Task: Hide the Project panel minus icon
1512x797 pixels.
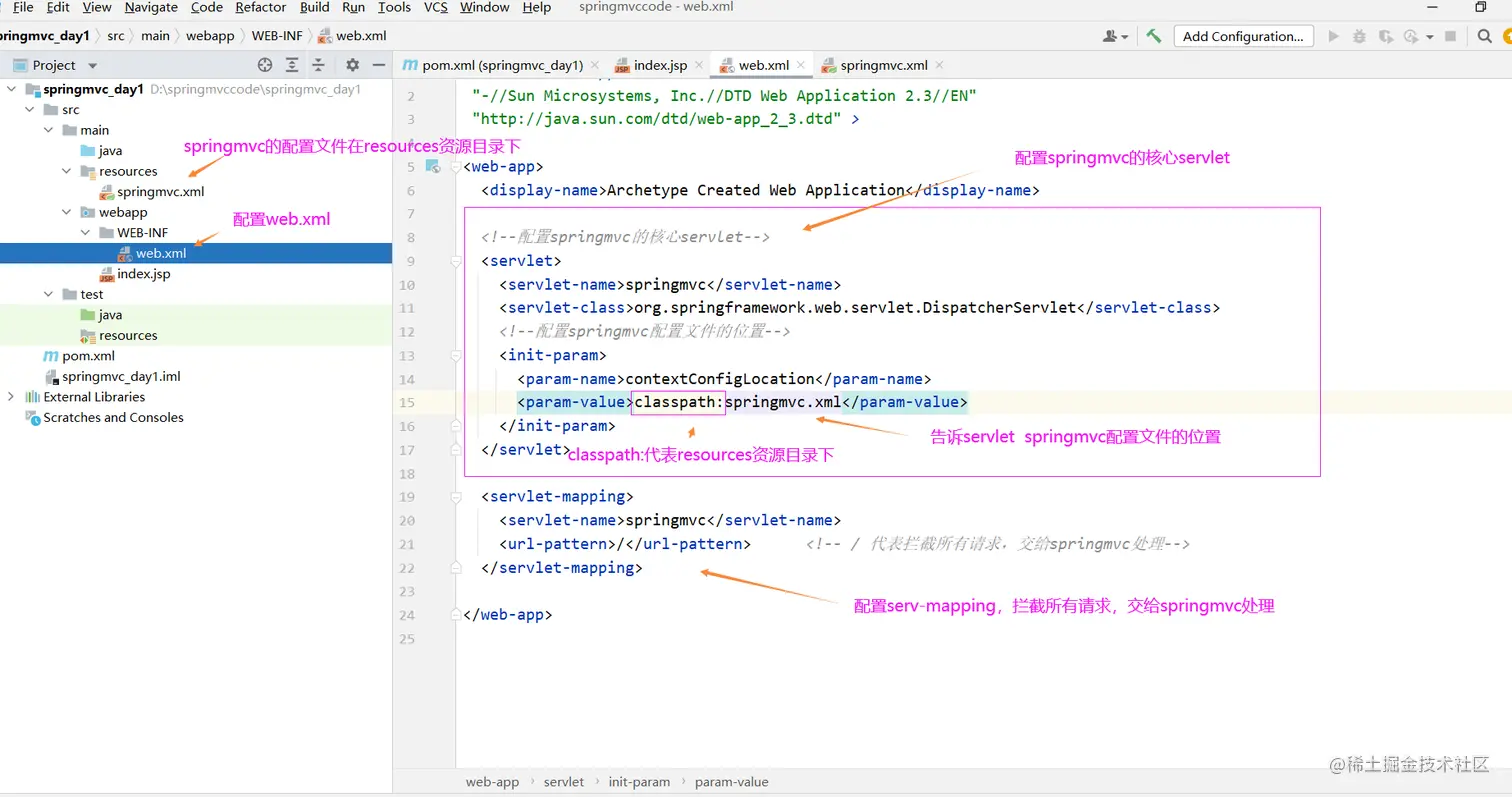Action: coord(378,65)
